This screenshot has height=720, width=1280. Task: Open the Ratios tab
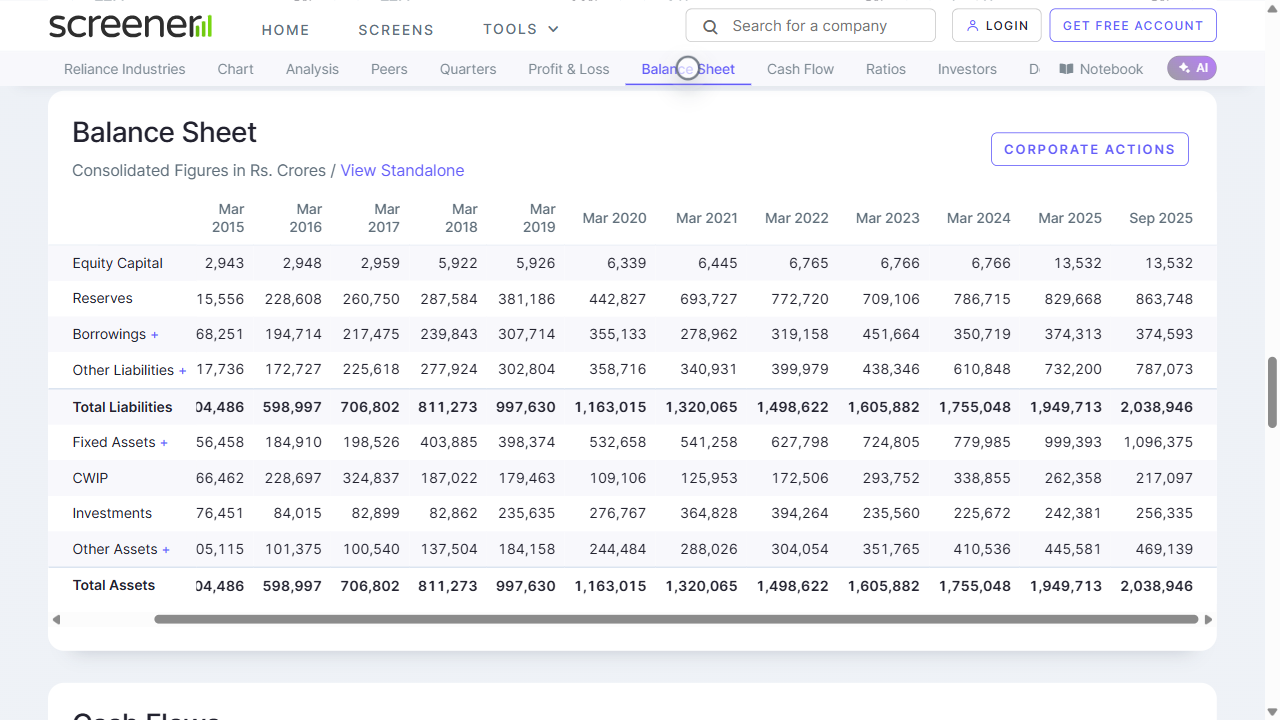pos(885,69)
